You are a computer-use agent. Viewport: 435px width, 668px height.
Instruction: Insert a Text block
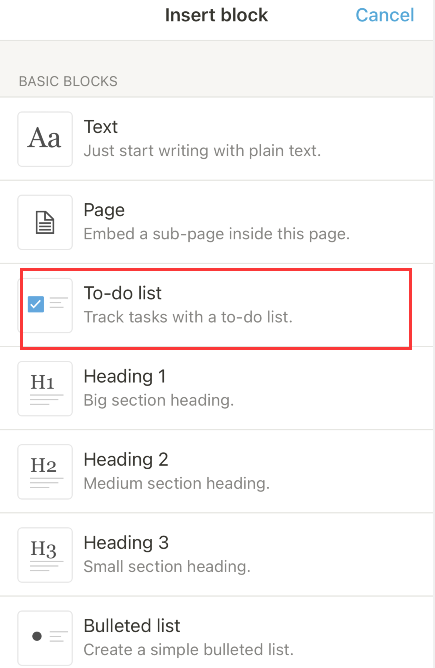click(x=217, y=139)
